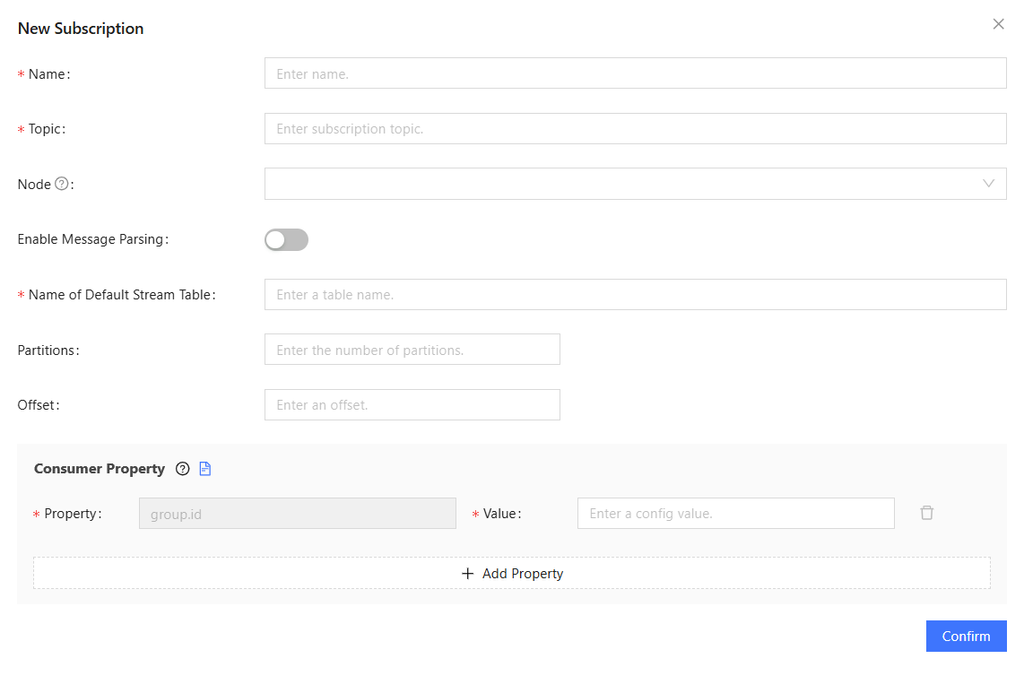Click the Consumer Property section heading
The width and height of the screenshot is (1024, 675).
pos(99,469)
